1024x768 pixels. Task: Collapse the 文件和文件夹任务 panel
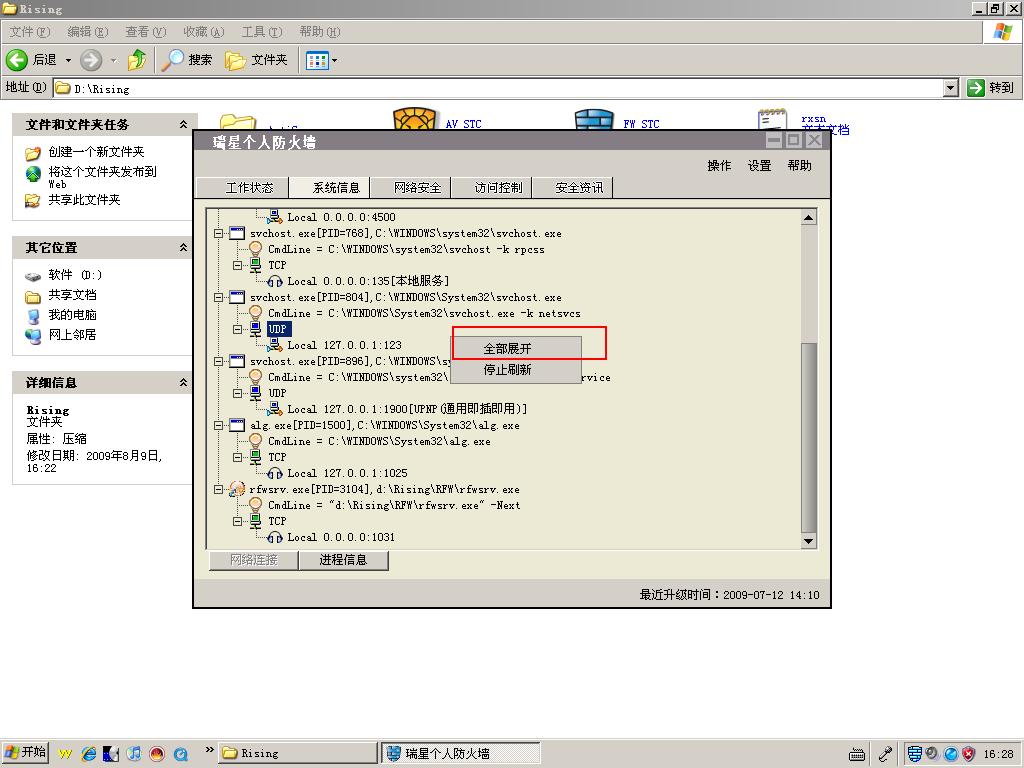pos(184,124)
